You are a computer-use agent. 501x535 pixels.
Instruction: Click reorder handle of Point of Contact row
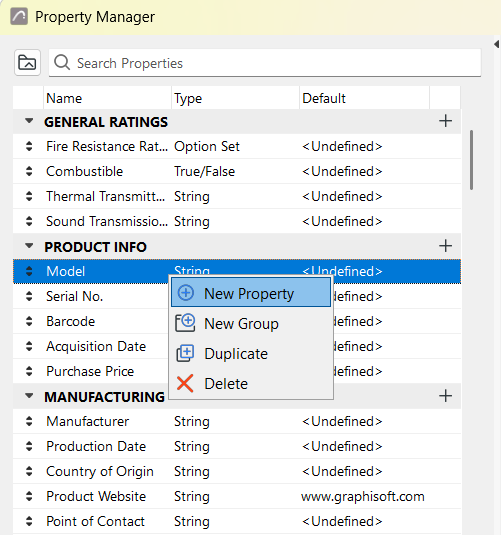coord(29,521)
